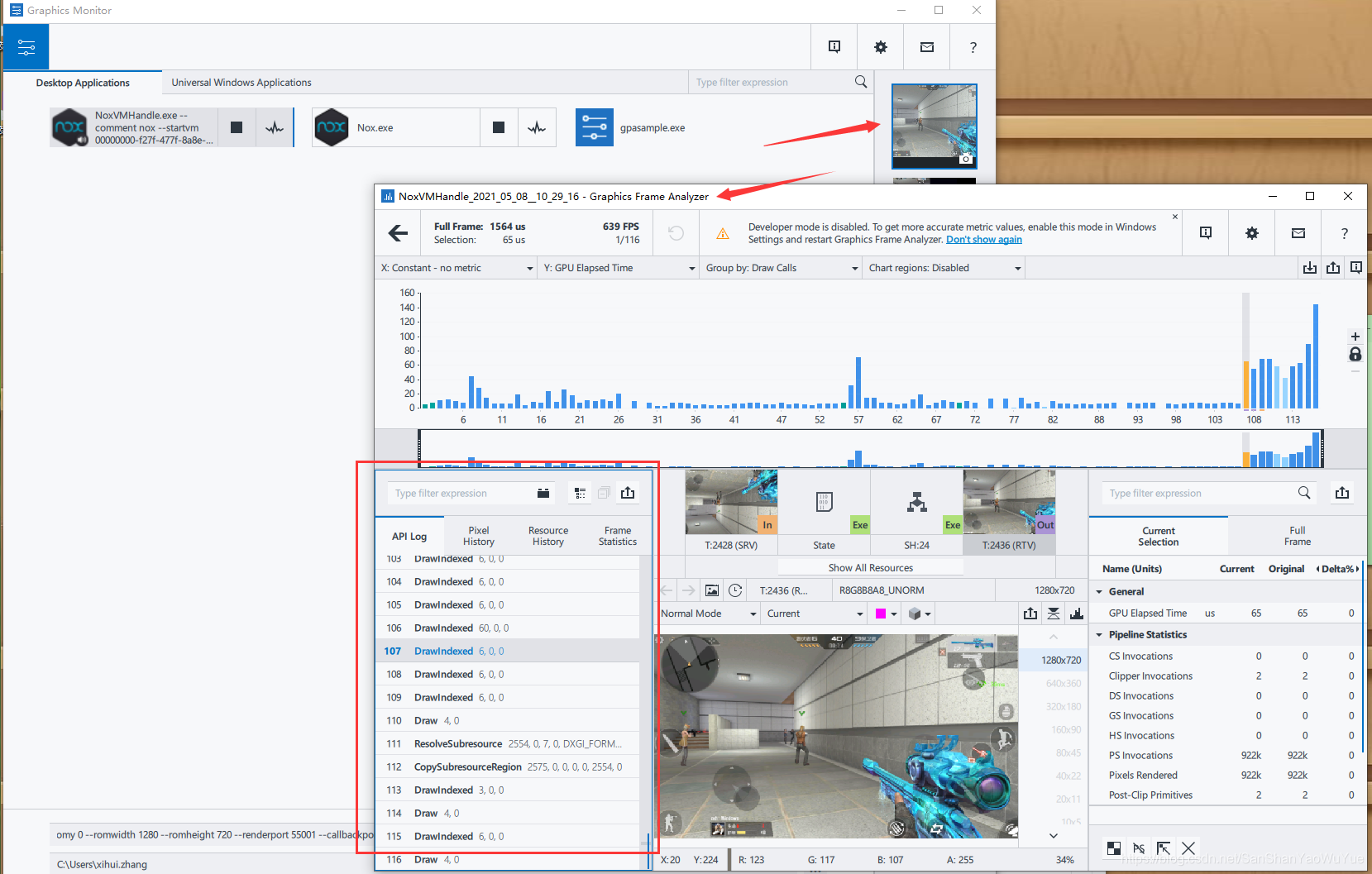This screenshot has height=874, width=1372.
Task: Toggle disable-events X experiment icon
Action: (1188, 848)
